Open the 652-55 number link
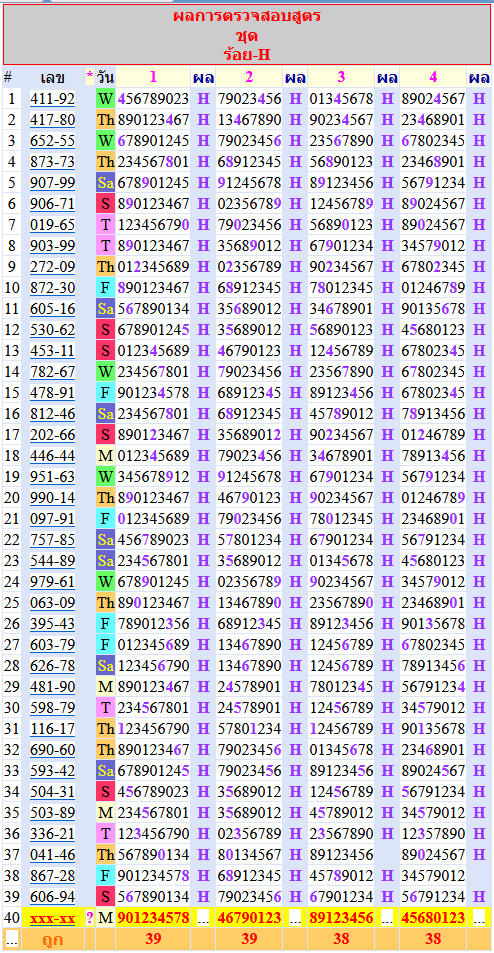Image resolution: width=494 pixels, height=953 pixels. (x=53, y=141)
